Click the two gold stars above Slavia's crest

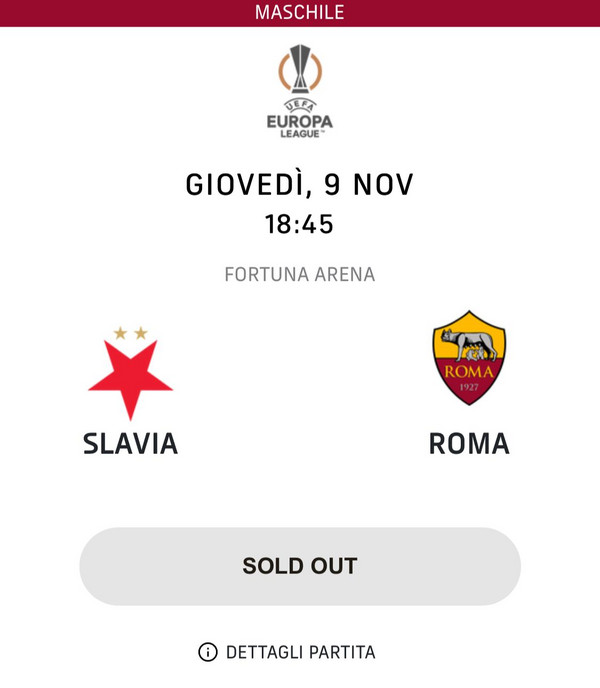[130, 333]
